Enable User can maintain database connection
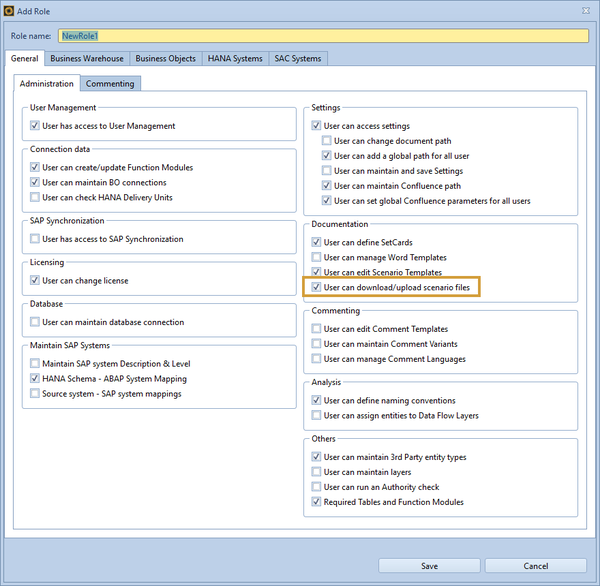The image size is (600, 586). (36, 322)
